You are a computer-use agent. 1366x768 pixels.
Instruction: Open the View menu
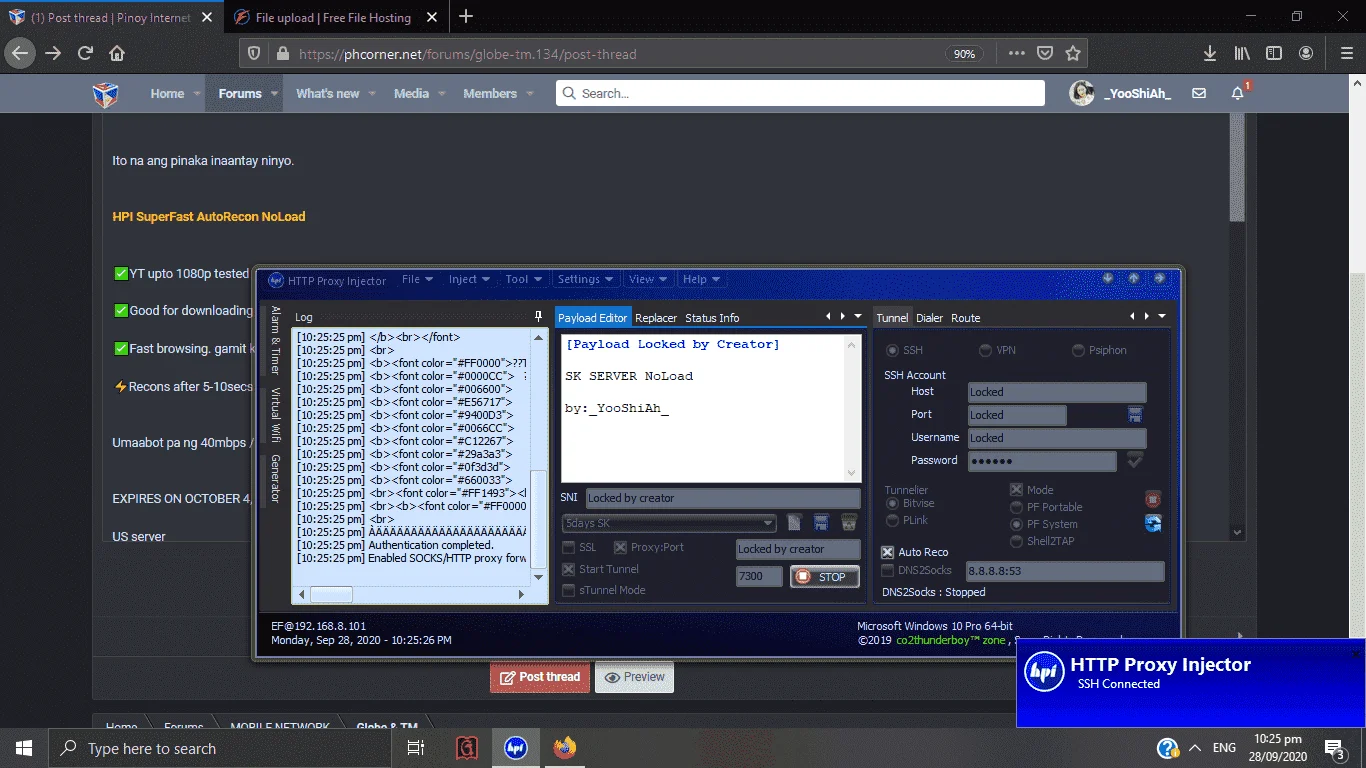click(x=648, y=280)
